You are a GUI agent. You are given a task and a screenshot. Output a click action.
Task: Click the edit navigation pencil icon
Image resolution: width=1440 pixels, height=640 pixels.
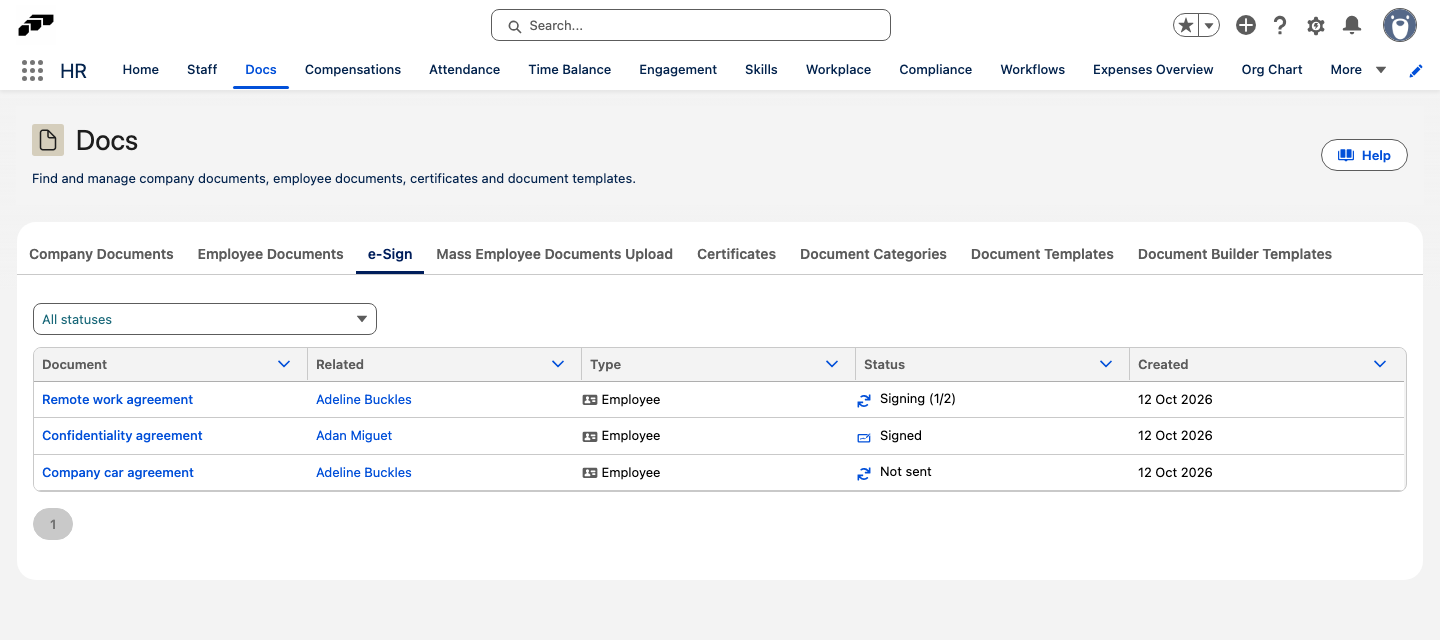click(x=1416, y=70)
